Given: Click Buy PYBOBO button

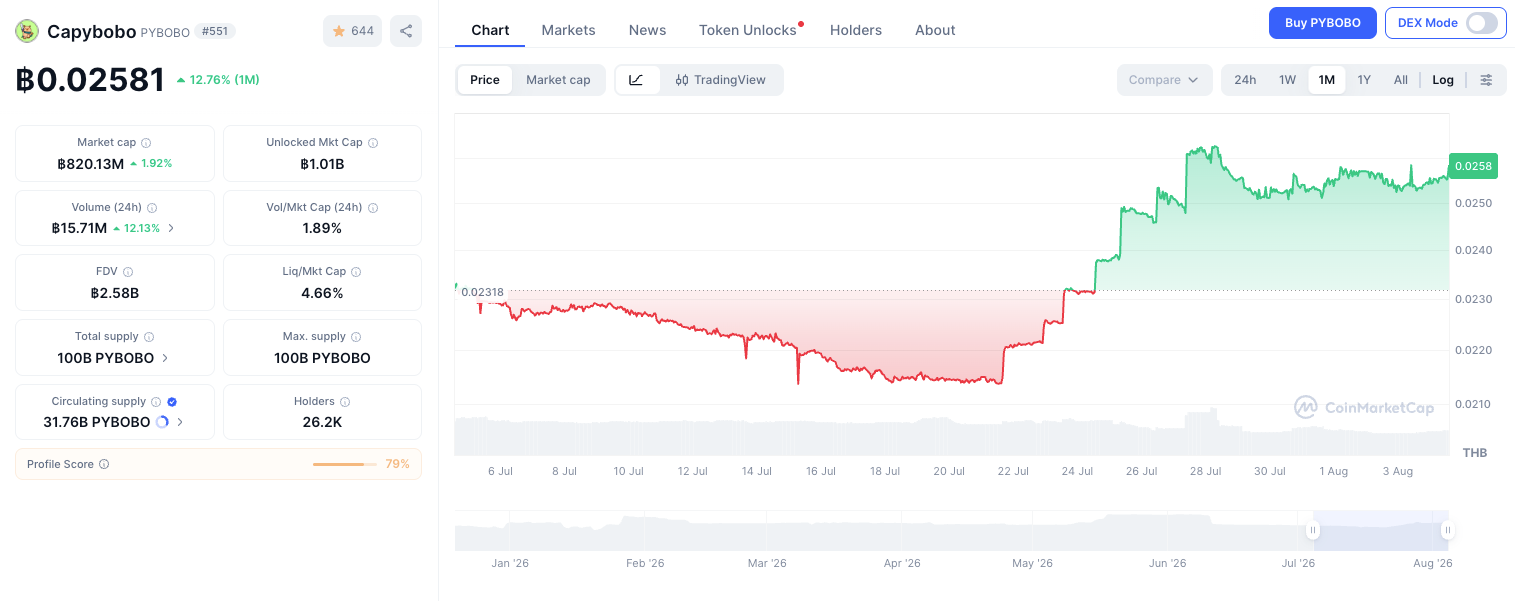Looking at the screenshot, I should click(1322, 23).
